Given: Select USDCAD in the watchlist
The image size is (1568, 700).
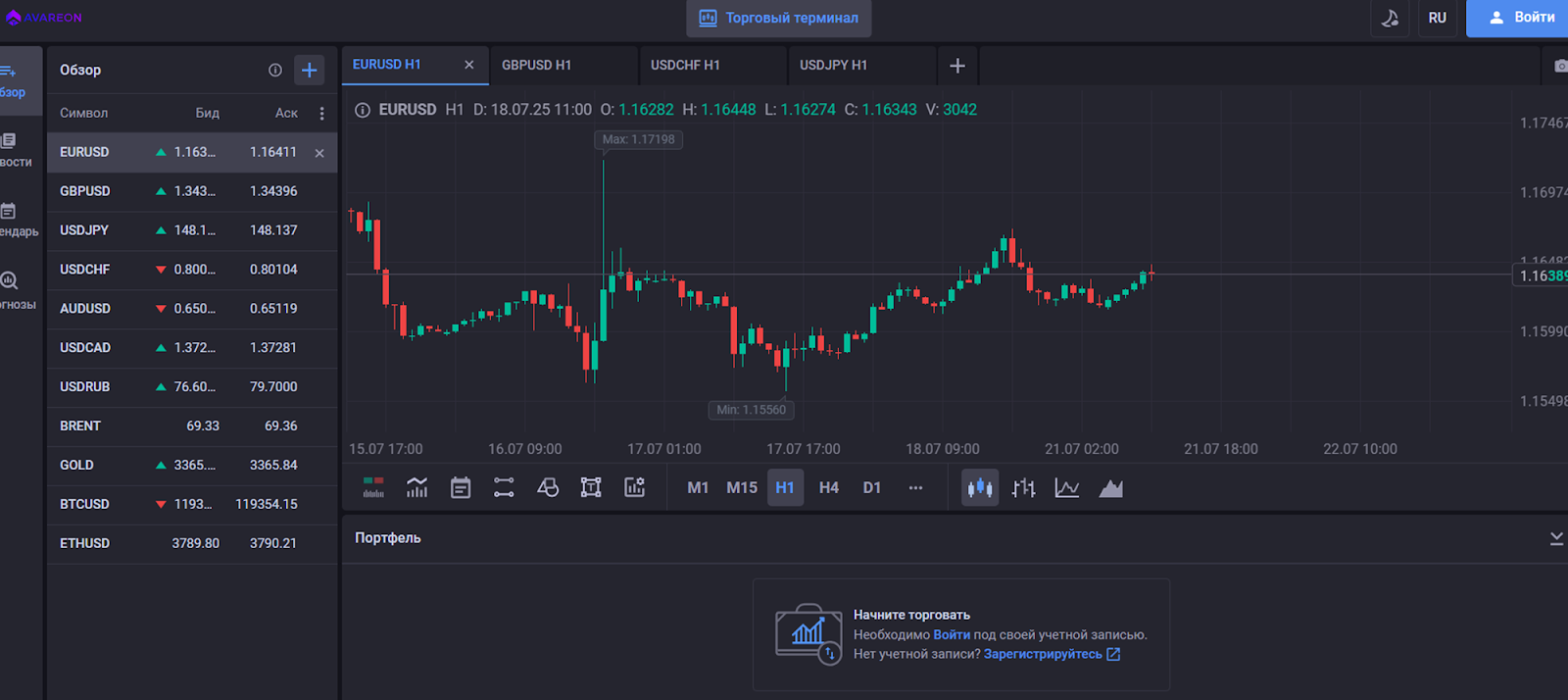Looking at the screenshot, I should coord(192,349).
